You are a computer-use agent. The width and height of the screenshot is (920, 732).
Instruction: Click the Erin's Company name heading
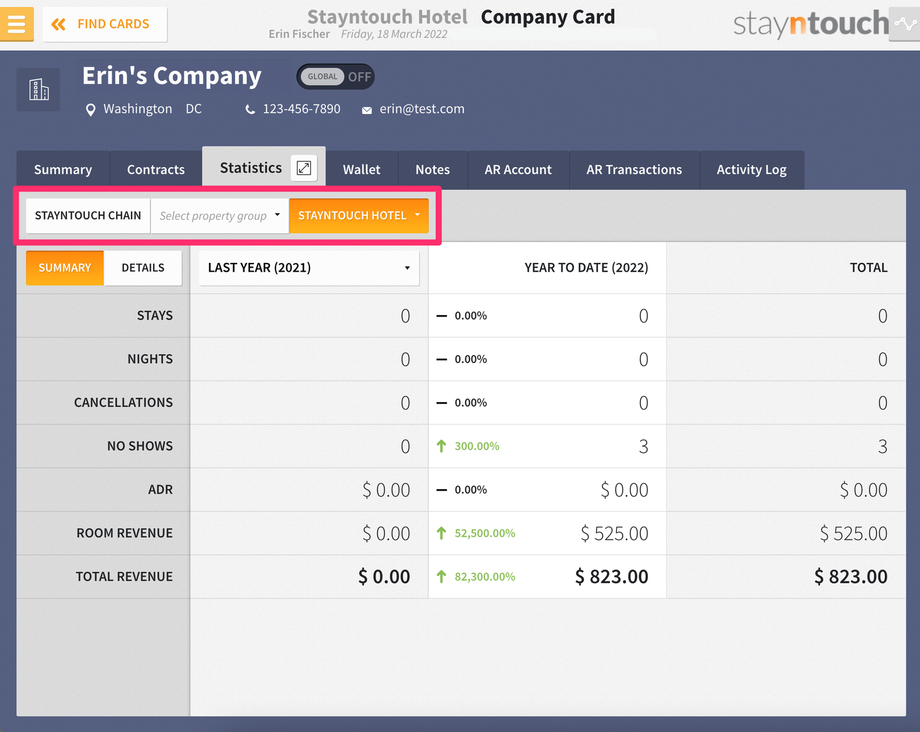[x=172, y=76]
